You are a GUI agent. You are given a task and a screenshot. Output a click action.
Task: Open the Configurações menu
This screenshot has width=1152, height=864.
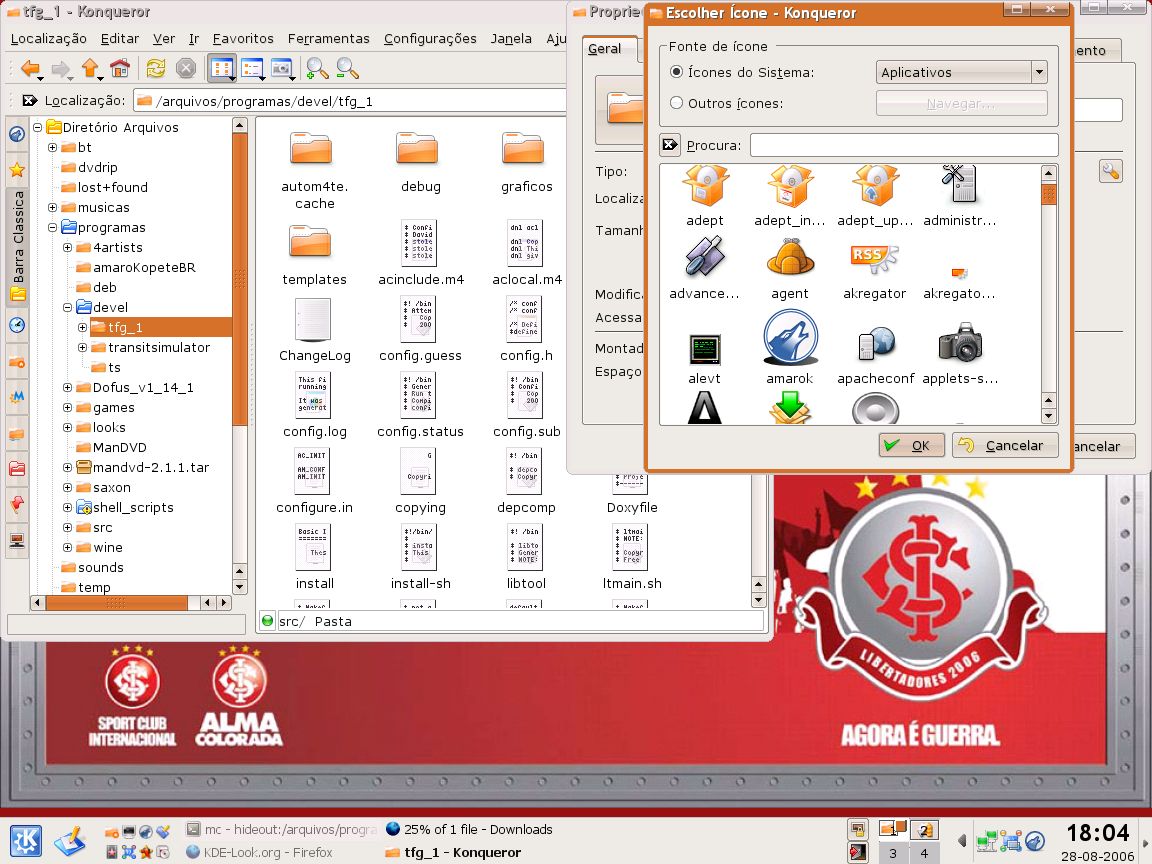point(430,39)
